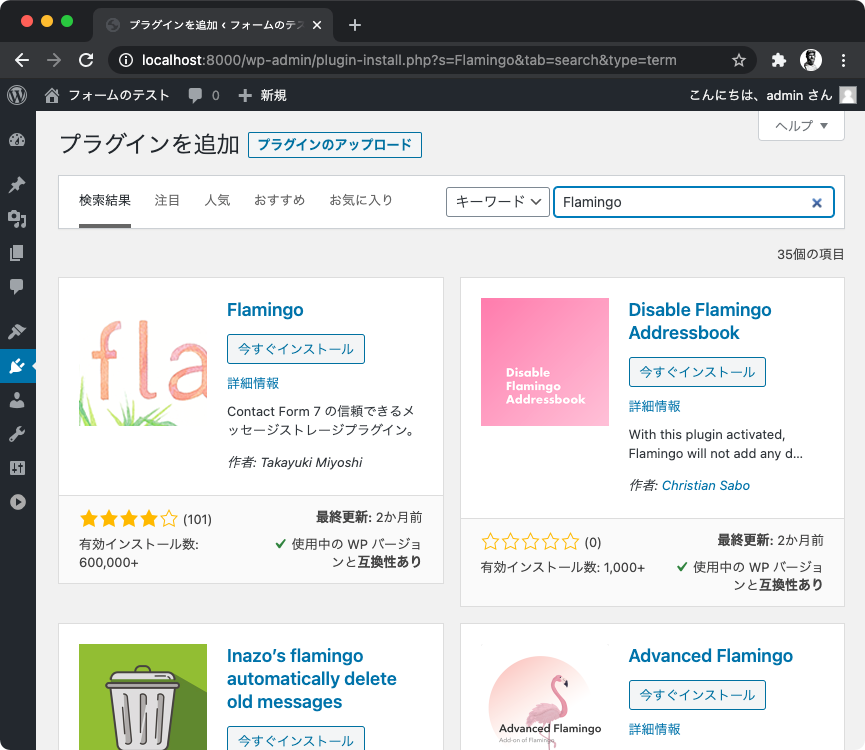
Task: Open Users icon in sidebar
Action: [x=17, y=400]
